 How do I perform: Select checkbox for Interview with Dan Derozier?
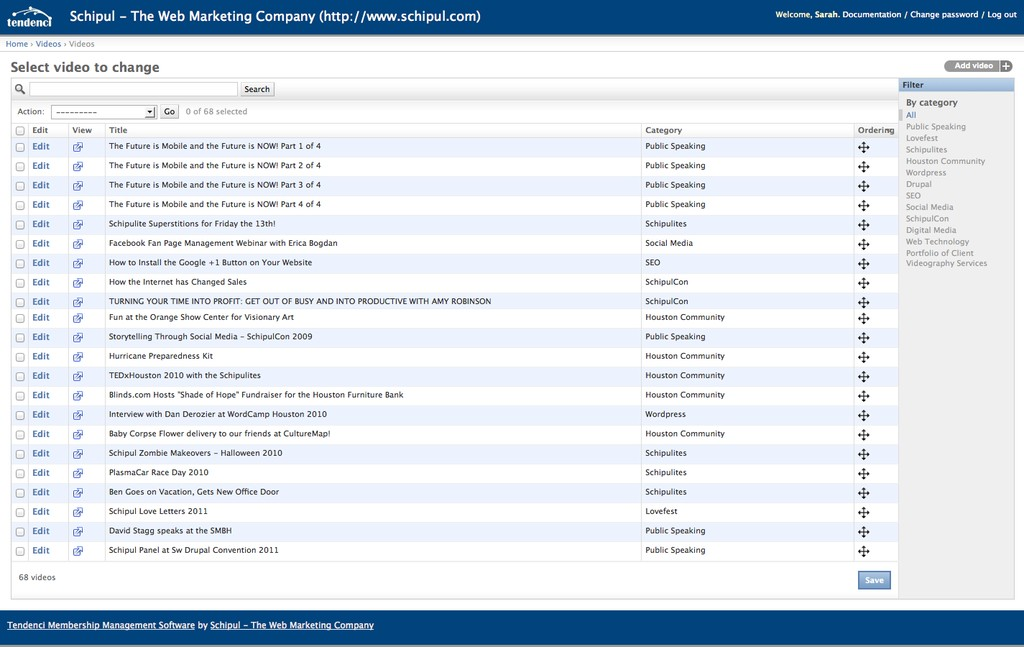pyautogui.click(x=20, y=415)
